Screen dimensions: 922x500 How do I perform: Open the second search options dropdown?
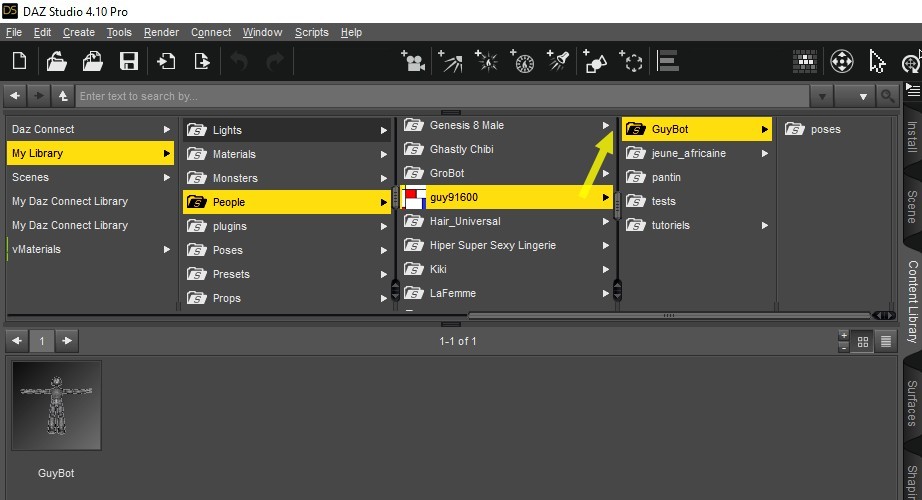tap(855, 96)
